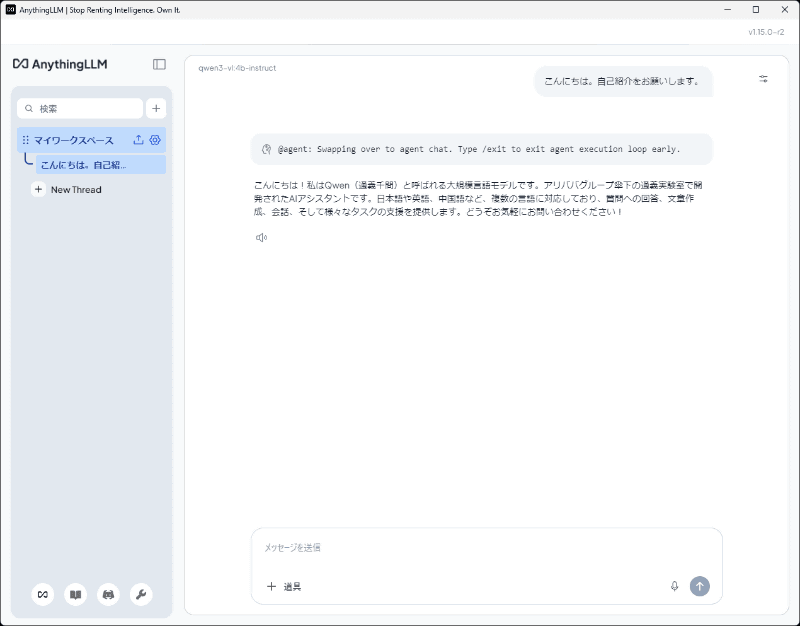Open the マイワークスペース upload documents icon
Image resolution: width=800 pixels, height=626 pixels.
[138, 140]
